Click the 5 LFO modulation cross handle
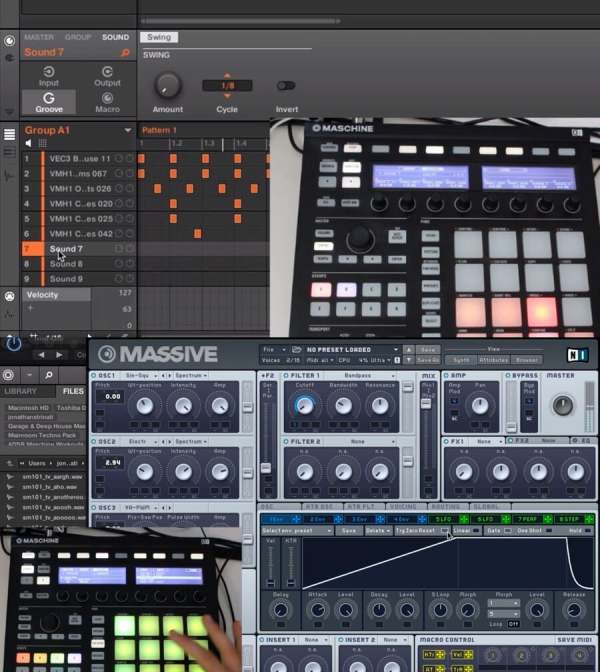The image size is (600, 672). pyautogui.click(x=464, y=519)
